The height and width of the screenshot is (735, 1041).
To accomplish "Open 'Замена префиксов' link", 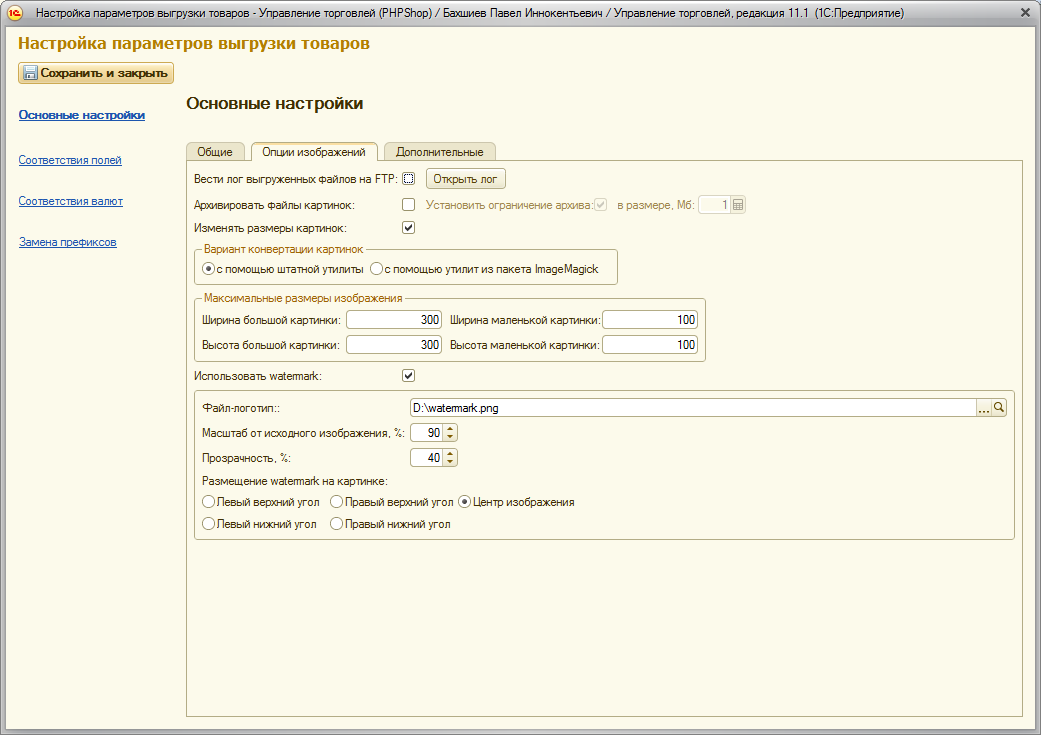I will pos(68,242).
